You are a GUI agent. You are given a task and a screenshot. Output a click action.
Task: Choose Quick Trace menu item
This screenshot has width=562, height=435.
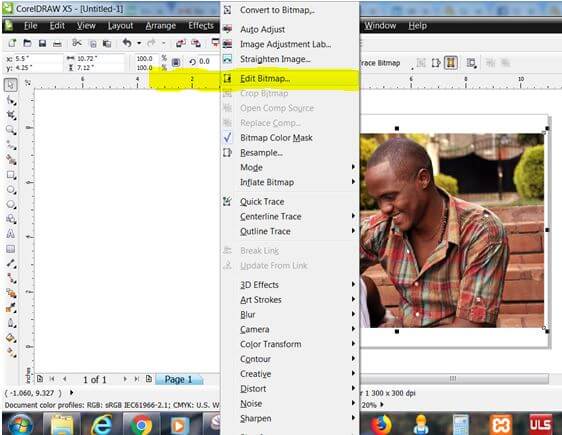point(290,202)
